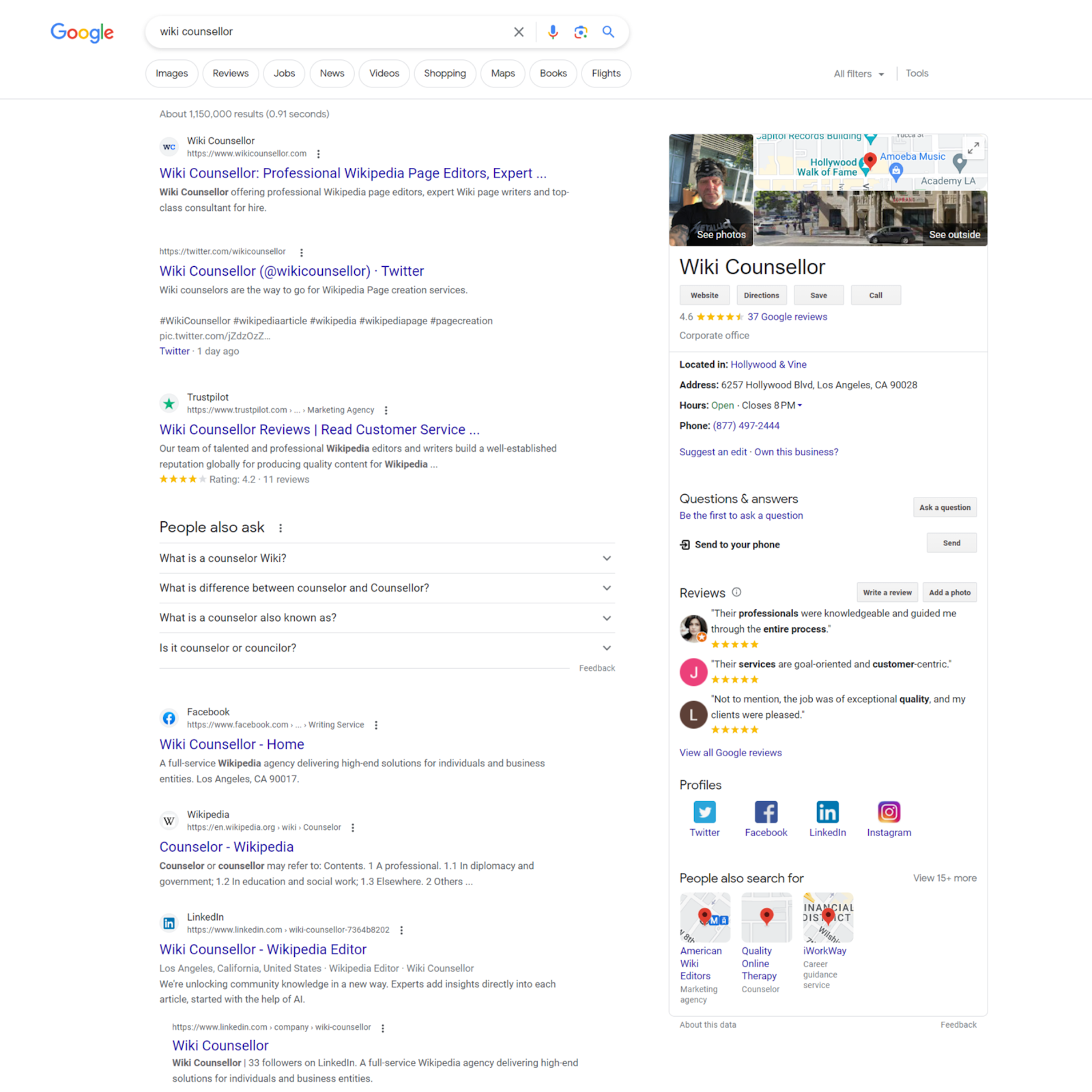Open the Hollywood & Vine location link
Image resolution: width=1092 pixels, height=1092 pixels.
tap(768, 364)
